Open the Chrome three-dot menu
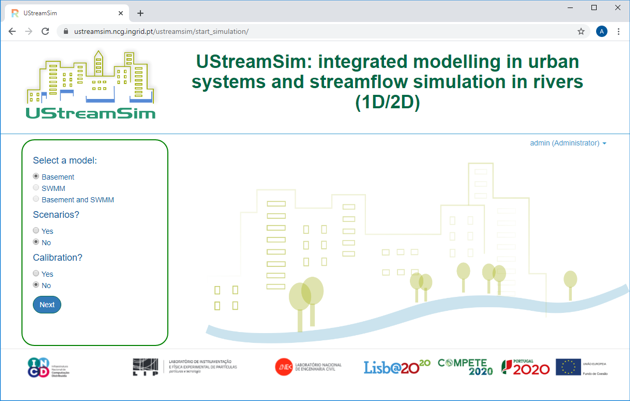The height and width of the screenshot is (401, 630). 618,31
